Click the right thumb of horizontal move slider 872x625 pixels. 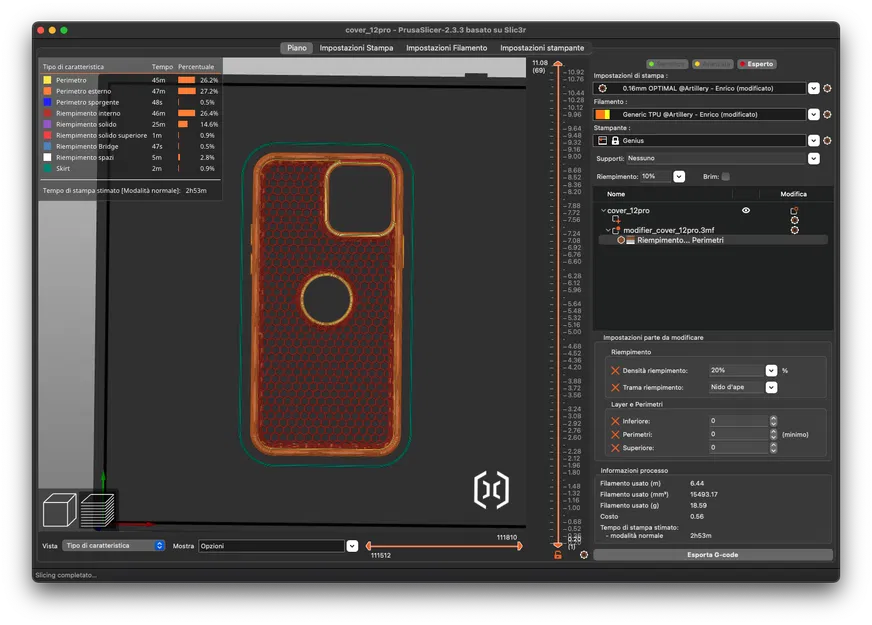point(519,546)
